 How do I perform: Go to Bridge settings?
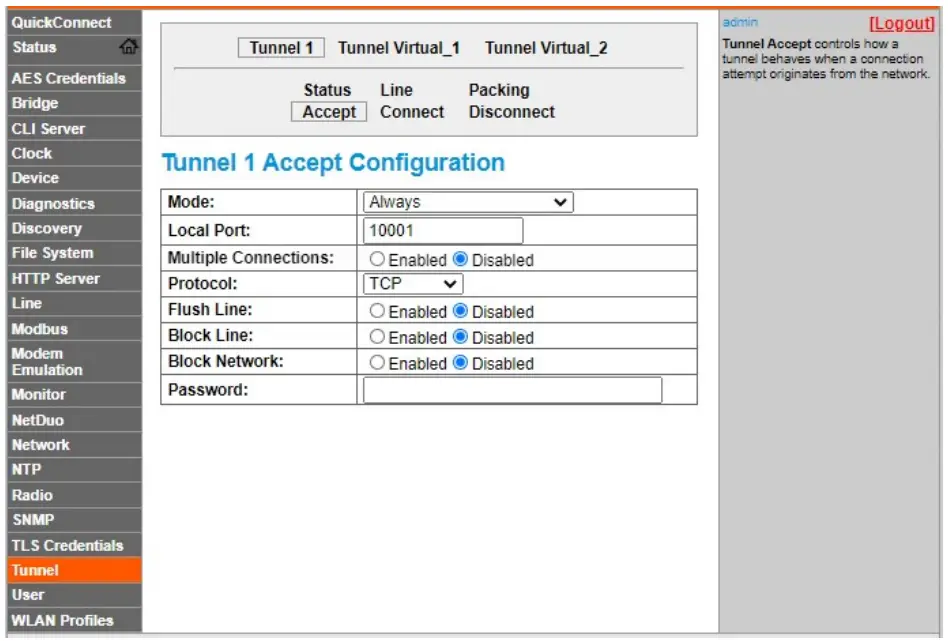(x=74, y=103)
